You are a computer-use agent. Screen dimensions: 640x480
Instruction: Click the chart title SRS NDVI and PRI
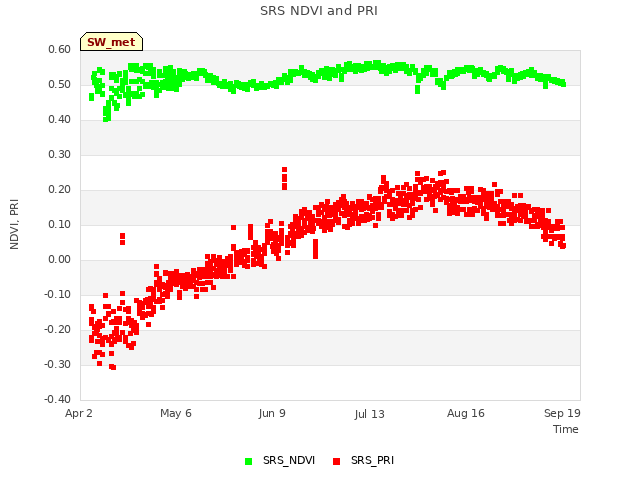coord(319,11)
